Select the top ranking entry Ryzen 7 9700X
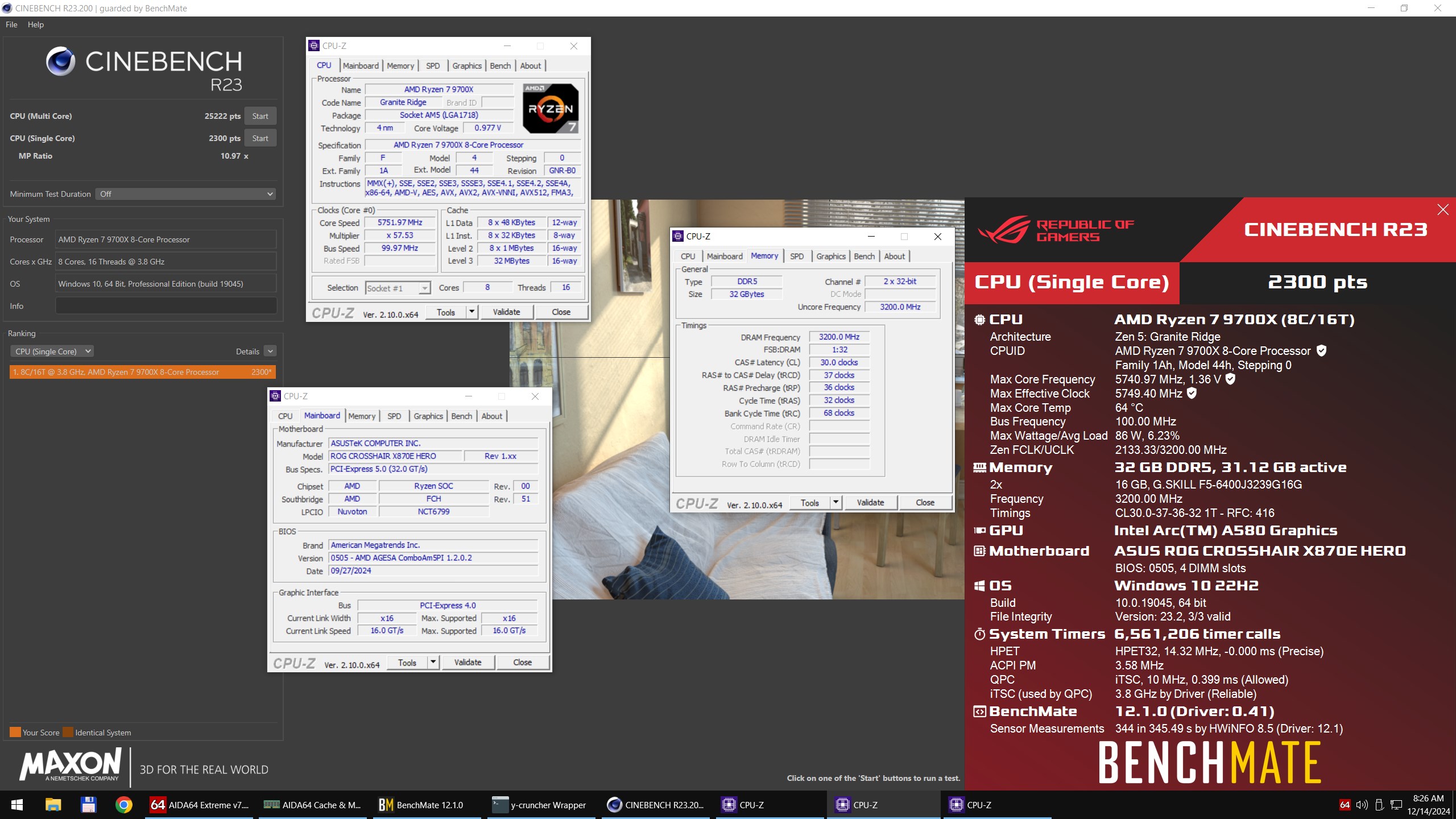The image size is (1456, 819). [x=143, y=372]
